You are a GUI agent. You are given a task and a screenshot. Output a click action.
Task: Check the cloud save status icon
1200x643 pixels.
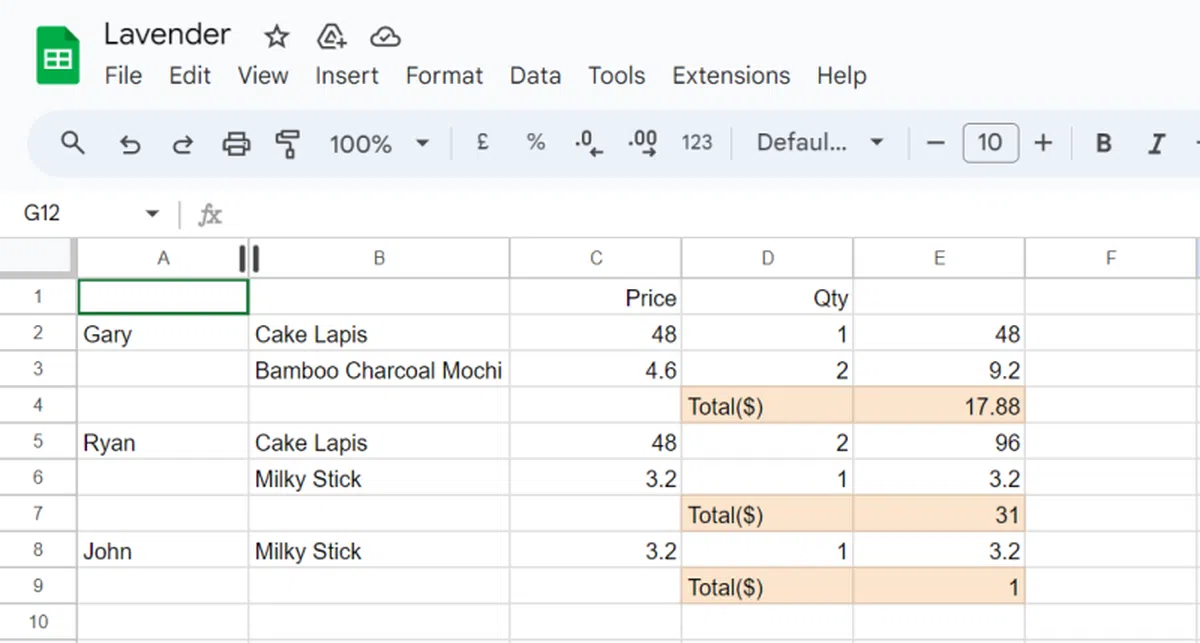[x=385, y=37]
